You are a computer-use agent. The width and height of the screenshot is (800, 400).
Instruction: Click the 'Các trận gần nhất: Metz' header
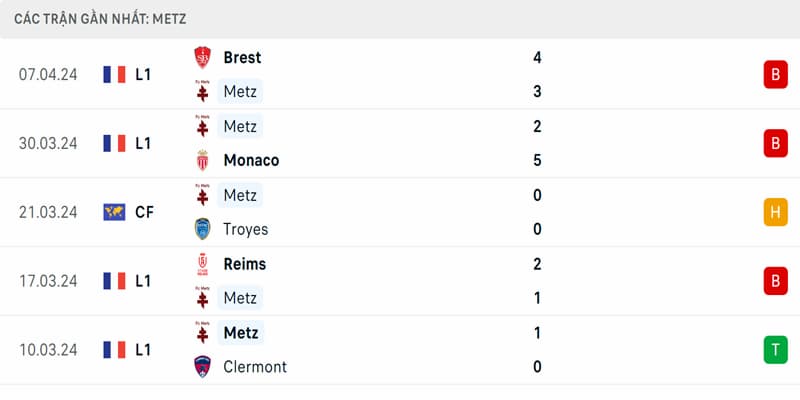[x=100, y=19]
